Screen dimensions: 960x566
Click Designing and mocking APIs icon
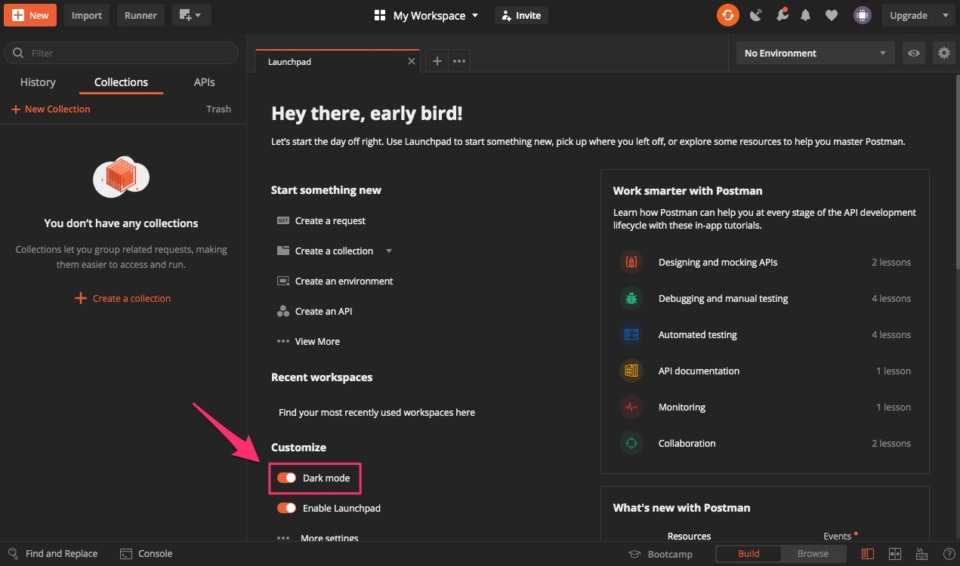point(631,262)
